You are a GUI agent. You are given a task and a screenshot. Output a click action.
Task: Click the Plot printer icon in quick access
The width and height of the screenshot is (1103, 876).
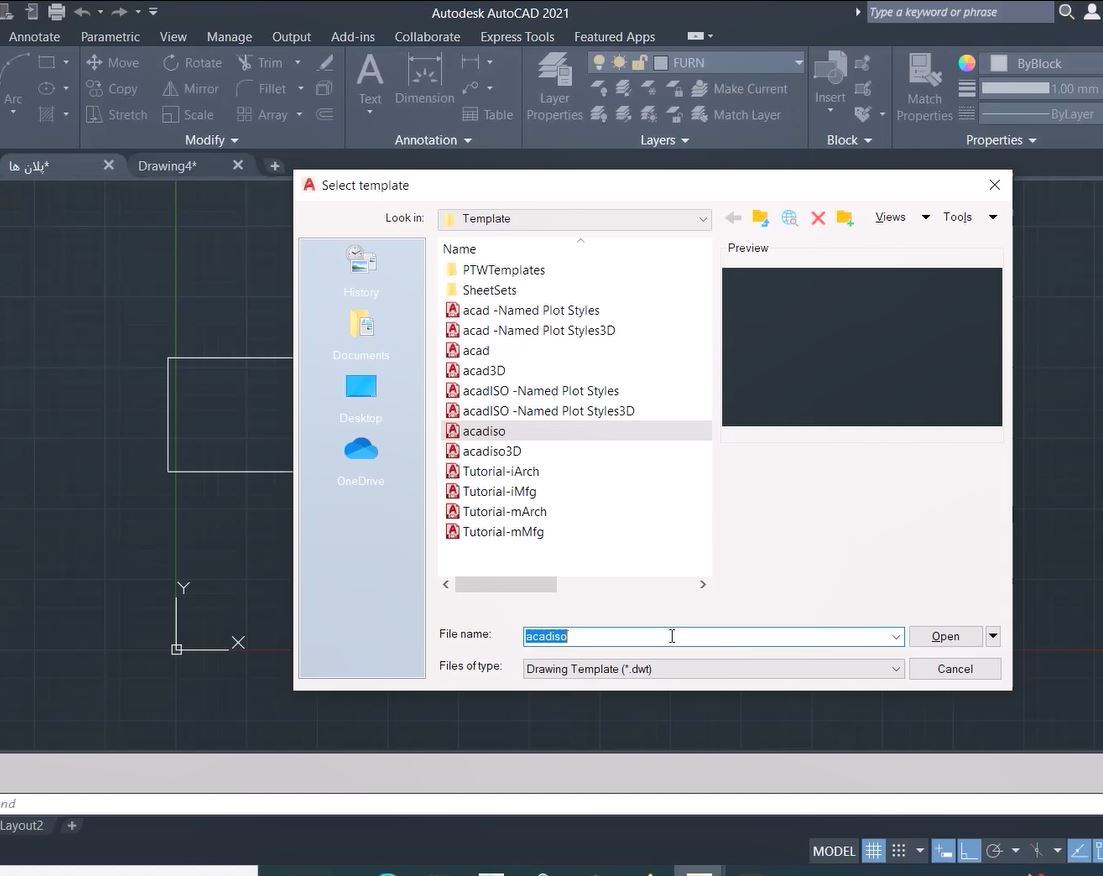(x=56, y=11)
